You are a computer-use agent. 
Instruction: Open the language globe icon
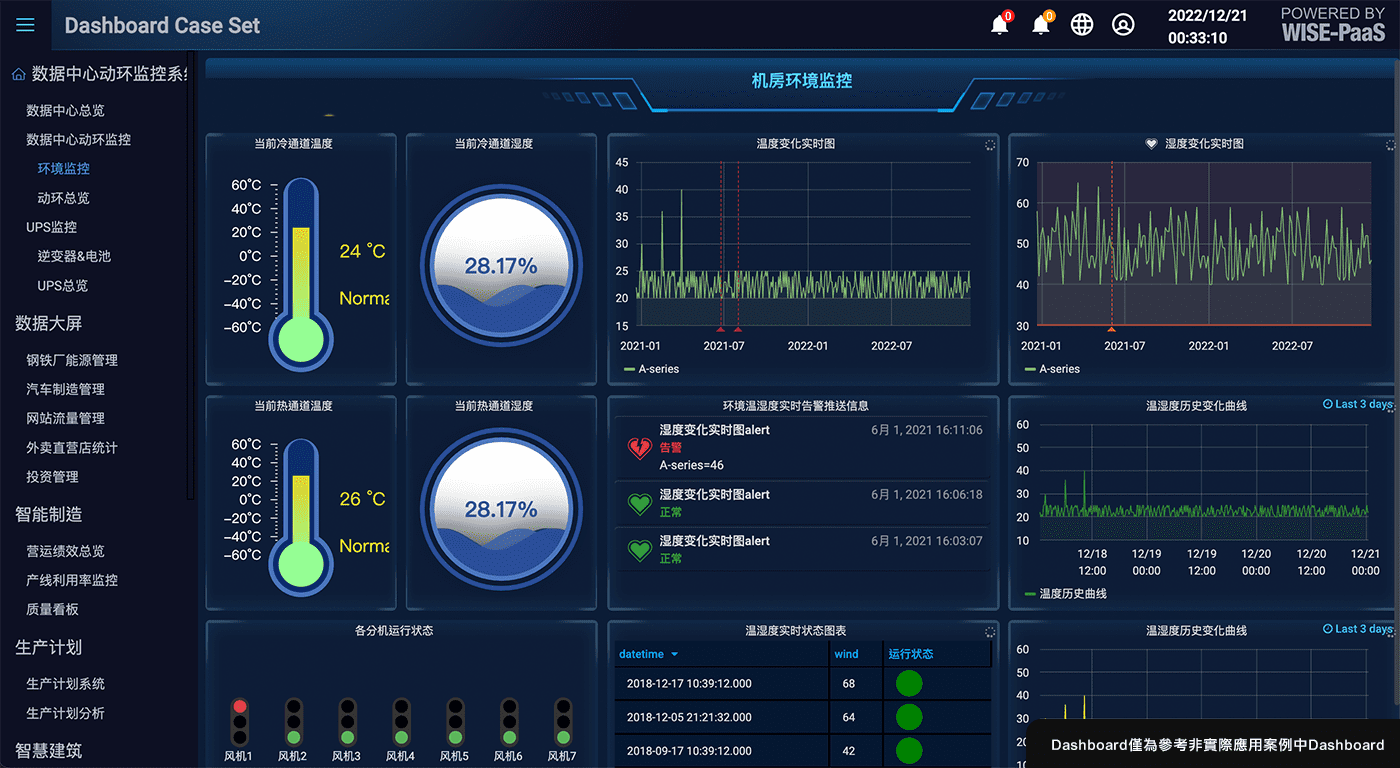pyautogui.click(x=1082, y=25)
